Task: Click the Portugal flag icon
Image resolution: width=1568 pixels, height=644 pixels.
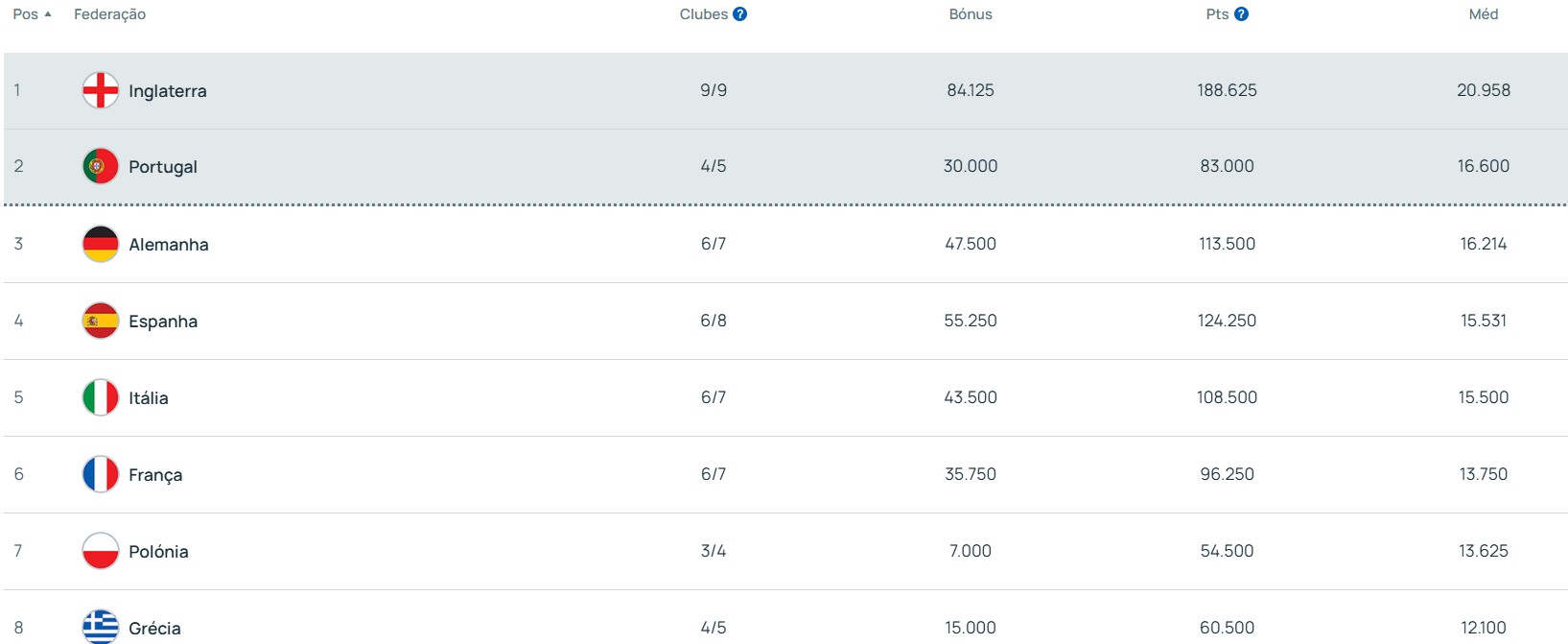Action: 101,167
